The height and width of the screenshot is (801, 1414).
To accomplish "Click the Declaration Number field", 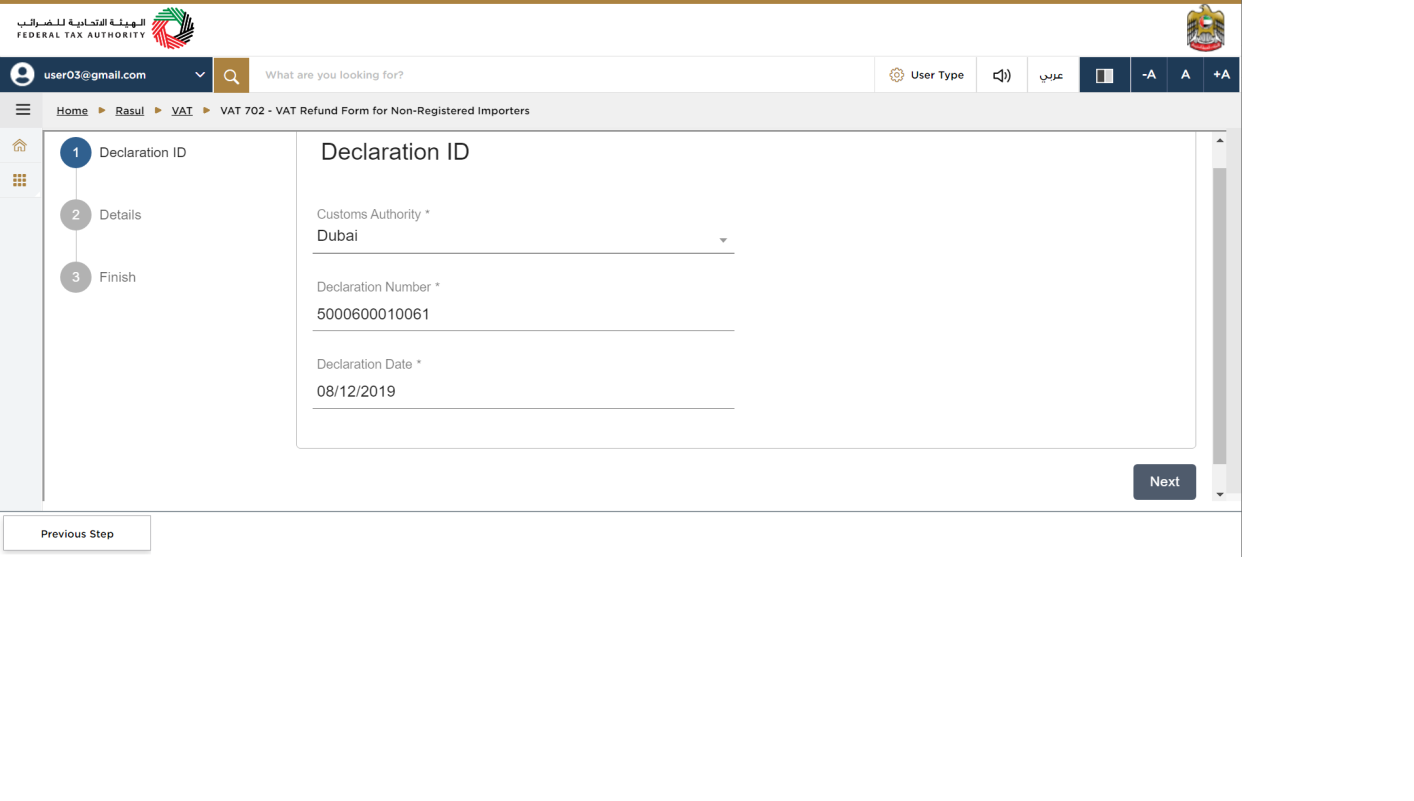I will tap(523, 314).
